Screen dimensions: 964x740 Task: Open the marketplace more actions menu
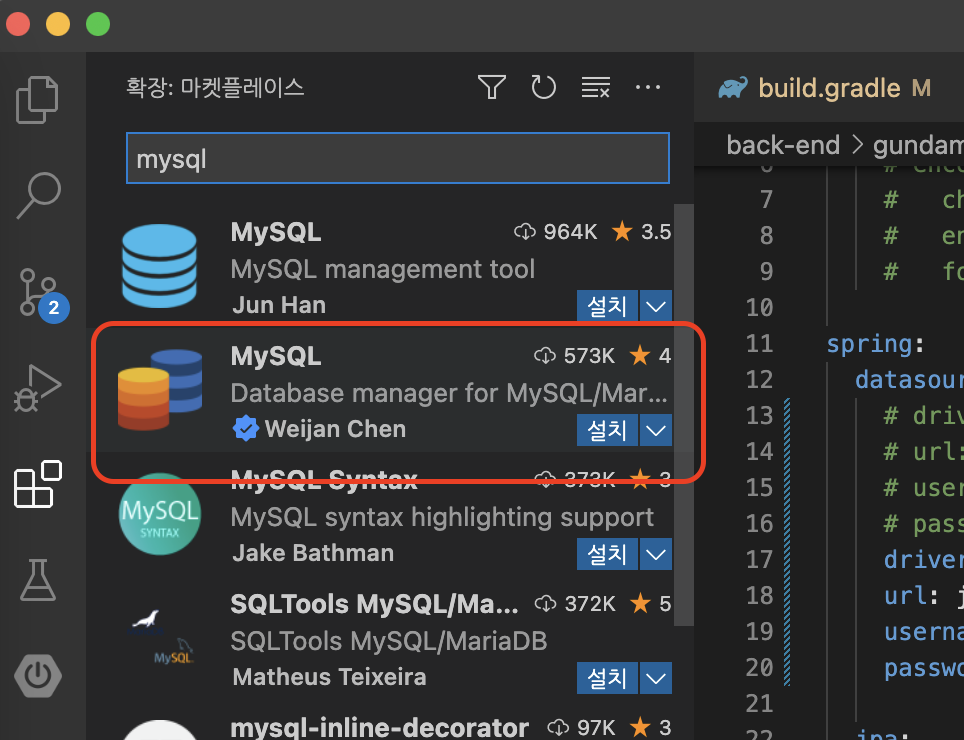[648, 87]
